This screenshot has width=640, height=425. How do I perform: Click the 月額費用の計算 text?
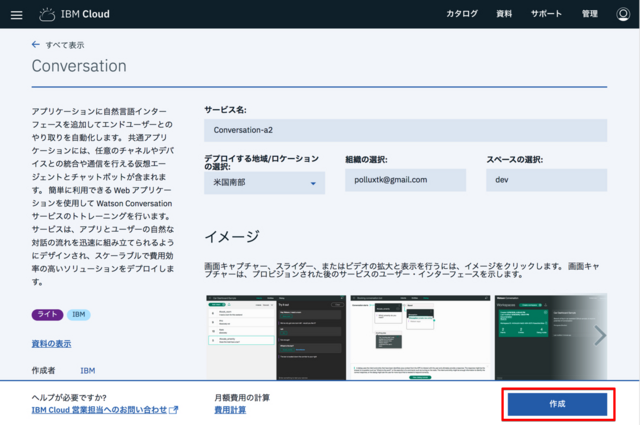242,398
